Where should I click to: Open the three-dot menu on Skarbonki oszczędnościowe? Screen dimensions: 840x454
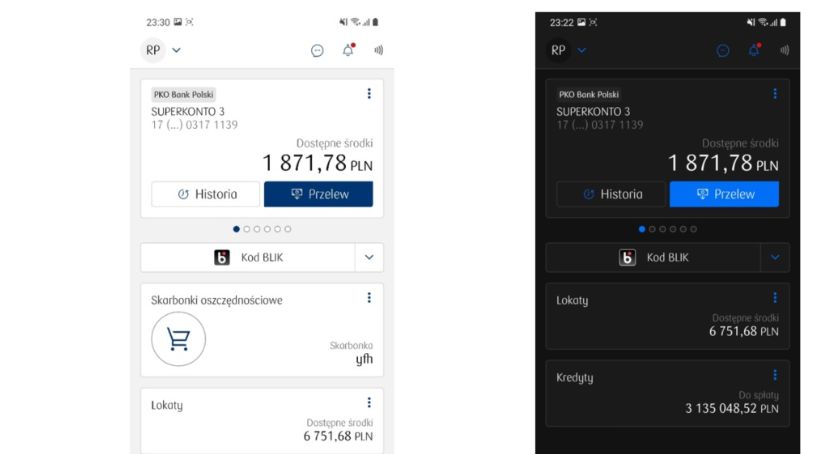click(369, 297)
